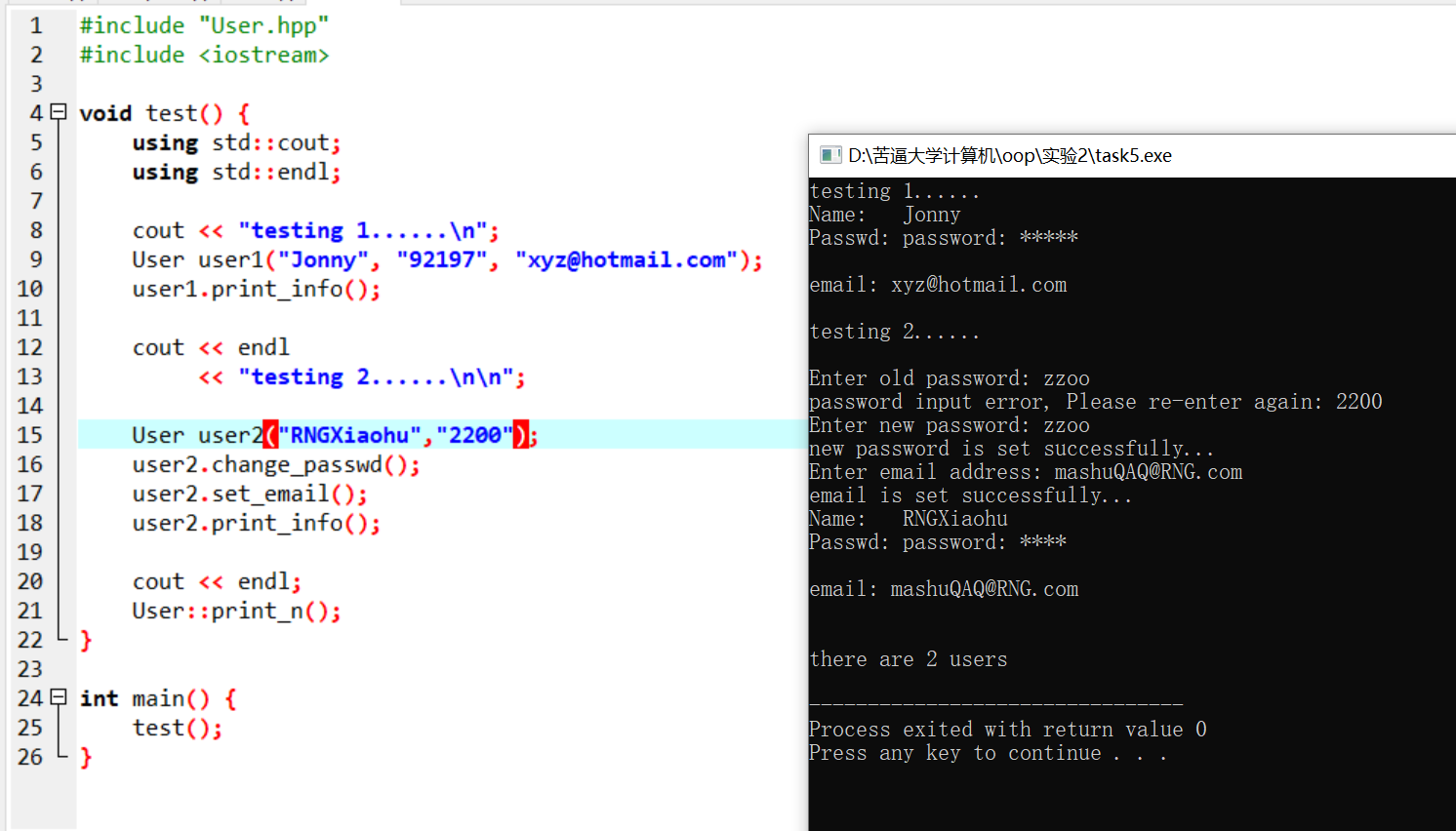The image size is (1456, 831).
Task: Click console line 'Enter old password: zzoo'
Action: coord(950,378)
